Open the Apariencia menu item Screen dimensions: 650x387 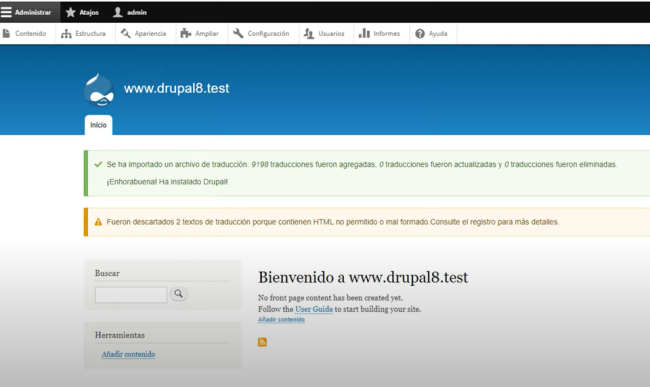[x=143, y=34]
